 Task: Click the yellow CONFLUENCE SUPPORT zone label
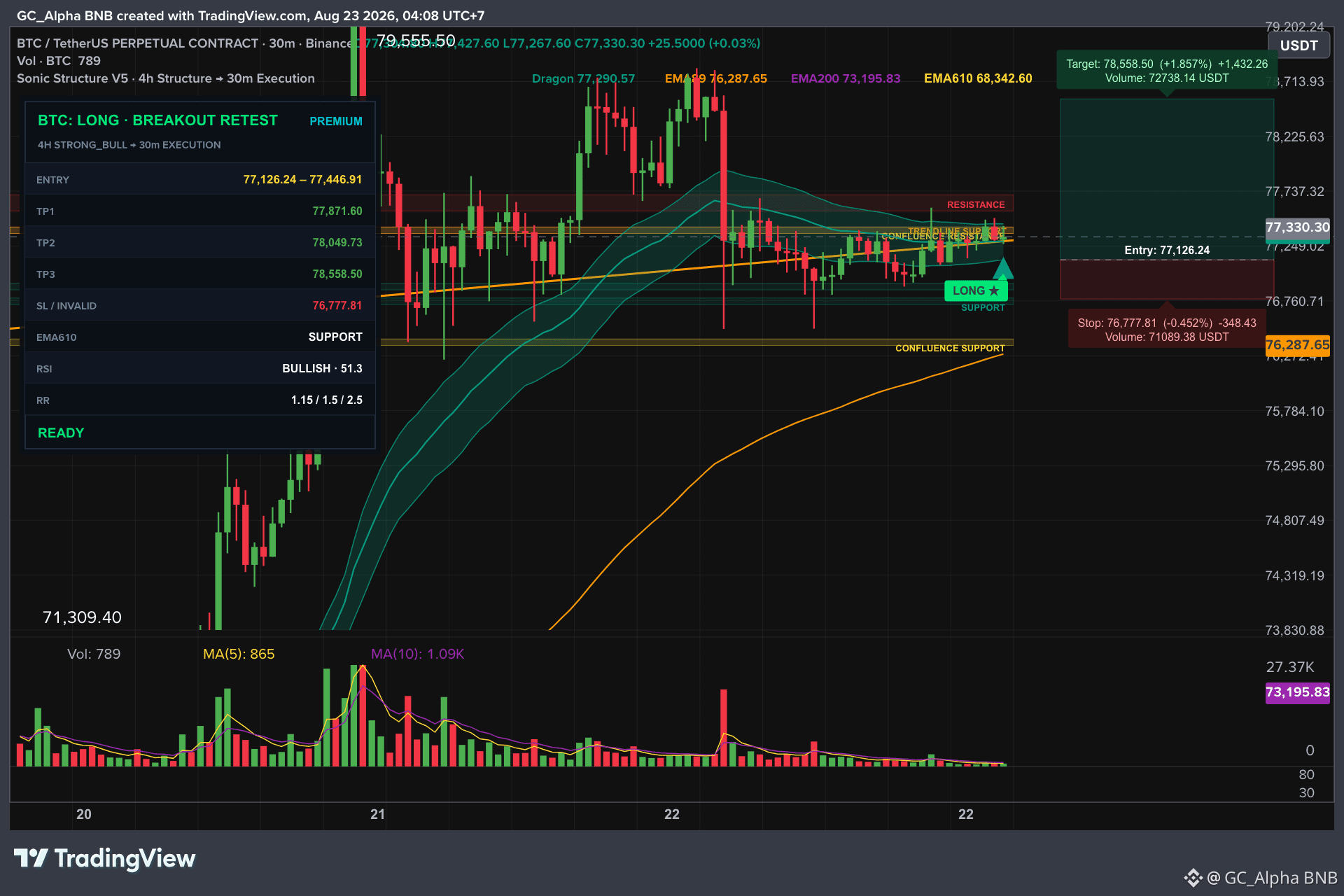[x=950, y=349]
